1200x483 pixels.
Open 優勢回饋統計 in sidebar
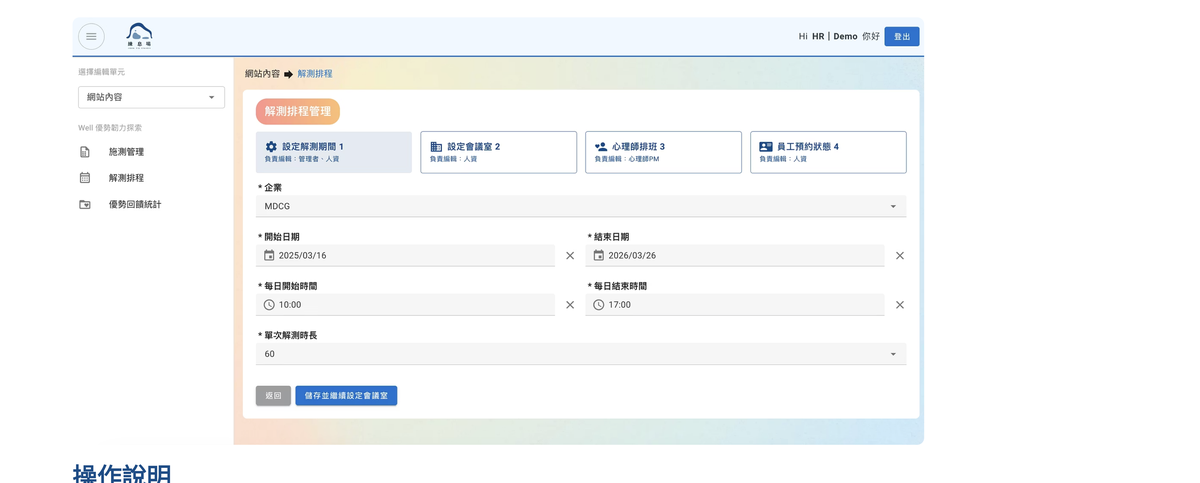tap(135, 204)
